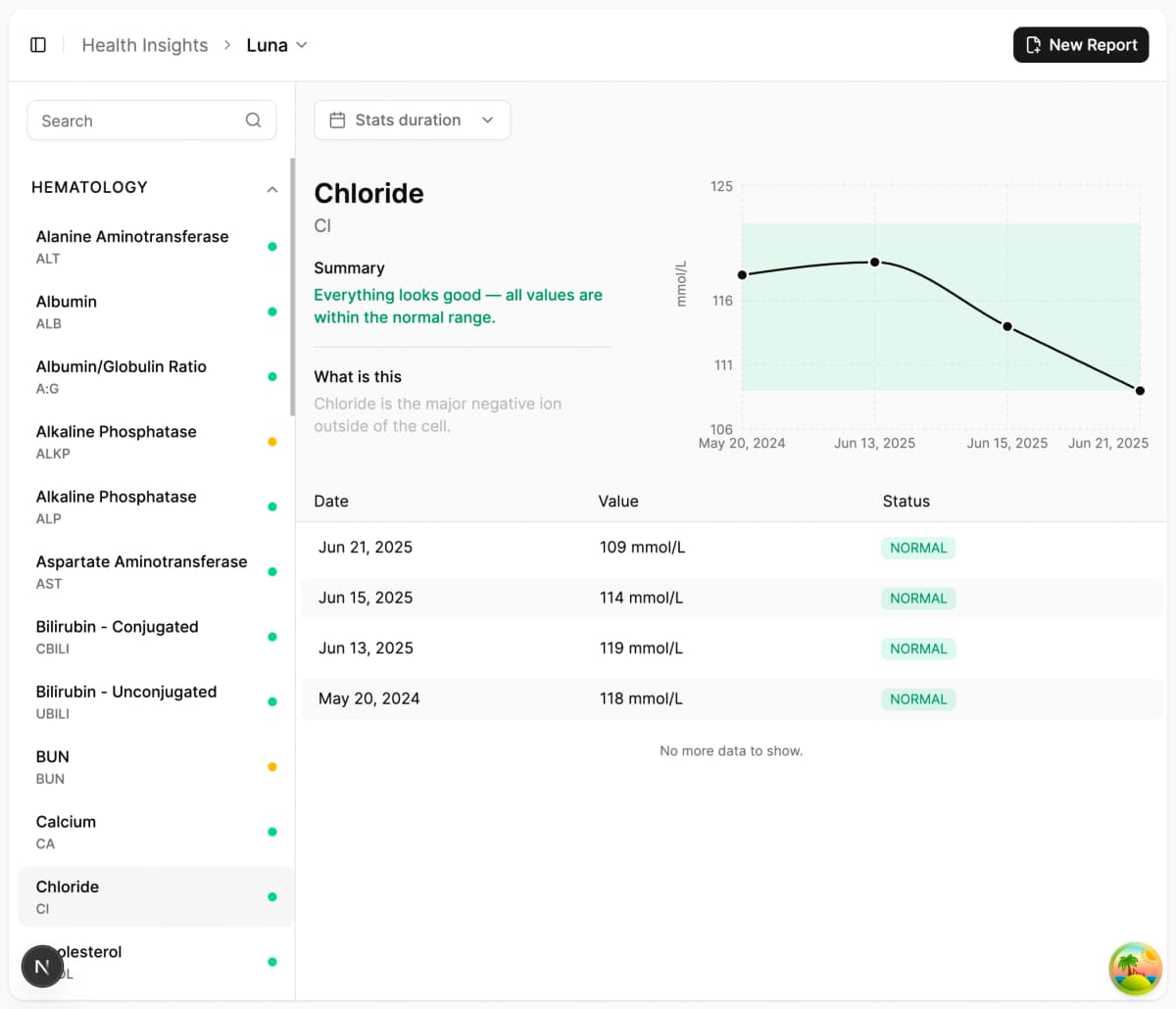This screenshot has height=1009, width=1176.
Task: Click the yellow status dot next to BUN
Action: [271, 766]
